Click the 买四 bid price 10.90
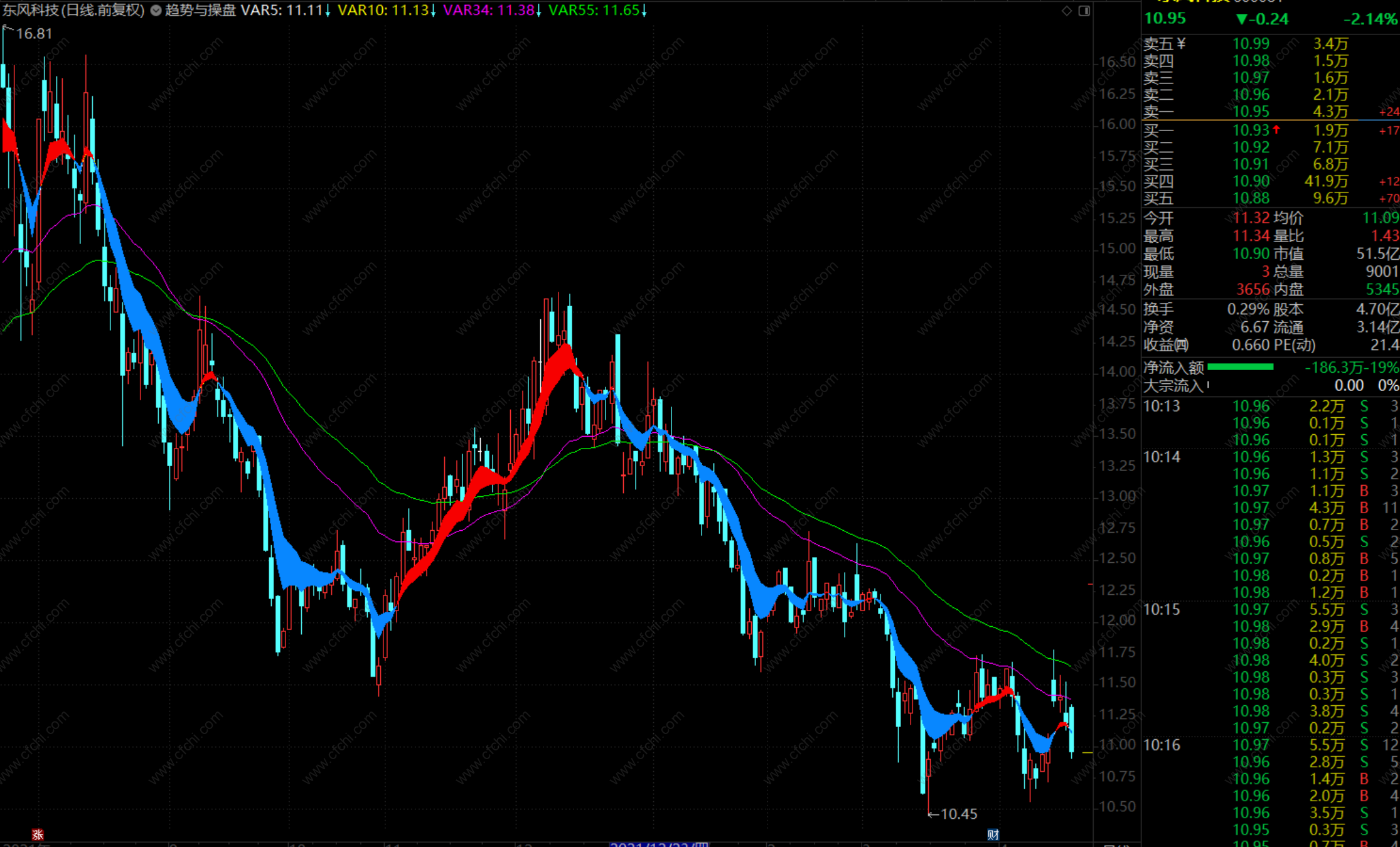 click(1251, 181)
